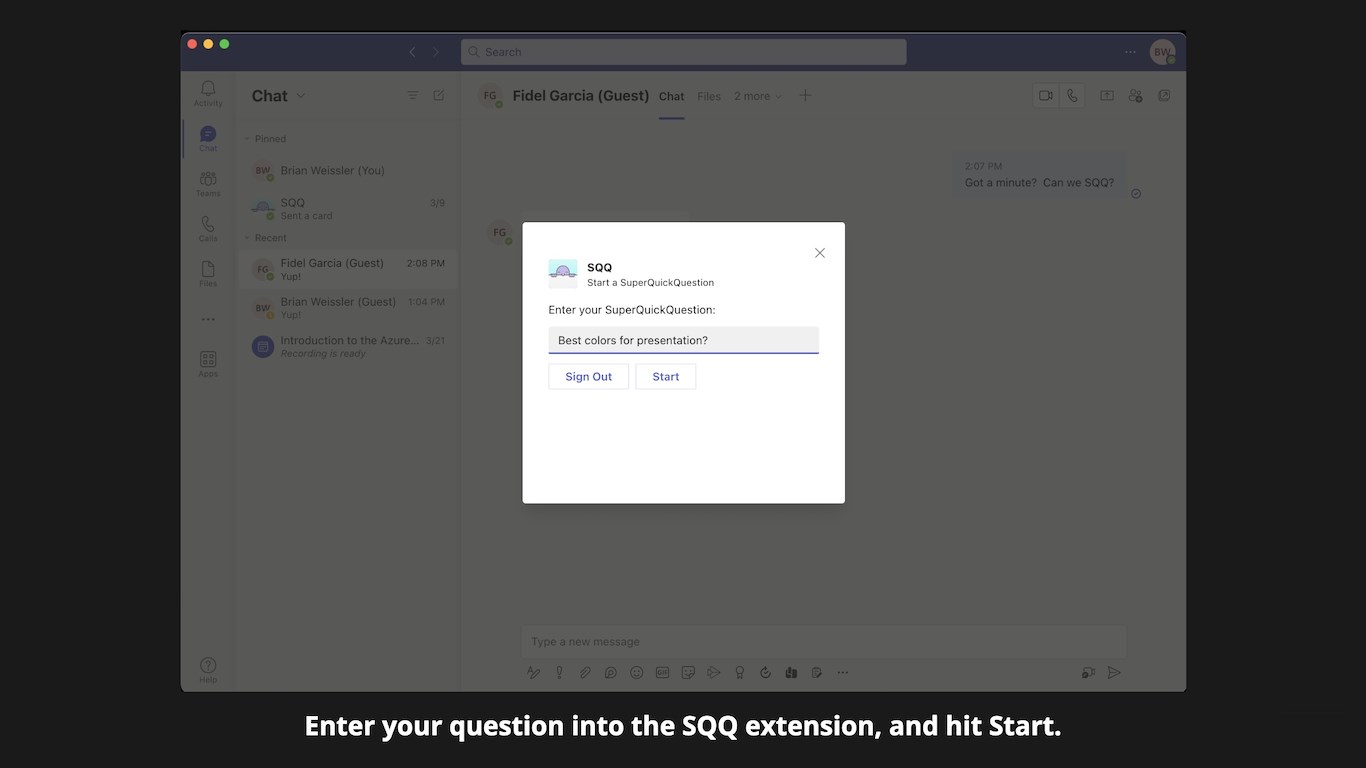Open the Brian Weissler (Guest) chat
Viewport: 1366px width, 768px height.
[x=347, y=308]
